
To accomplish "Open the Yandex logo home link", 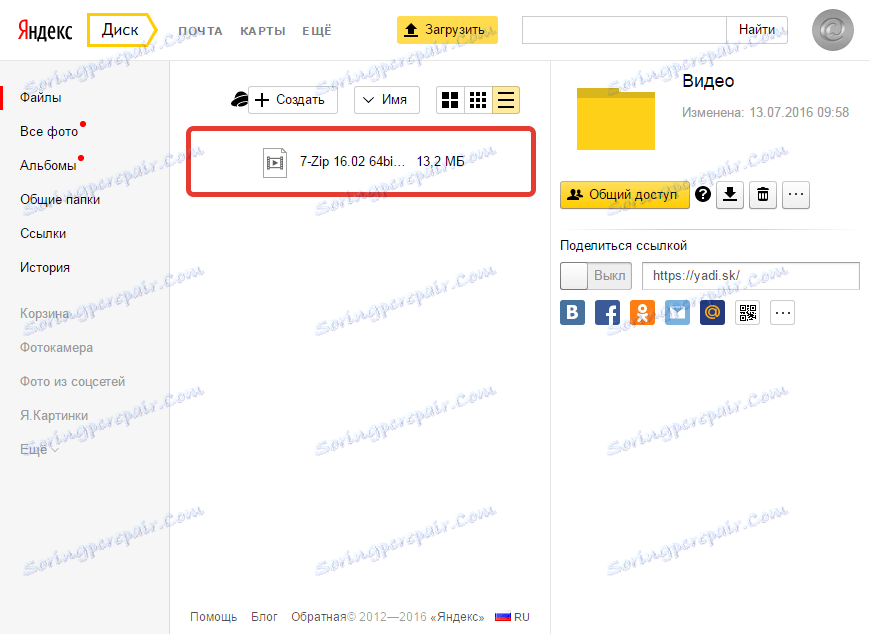I will click(45, 31).
